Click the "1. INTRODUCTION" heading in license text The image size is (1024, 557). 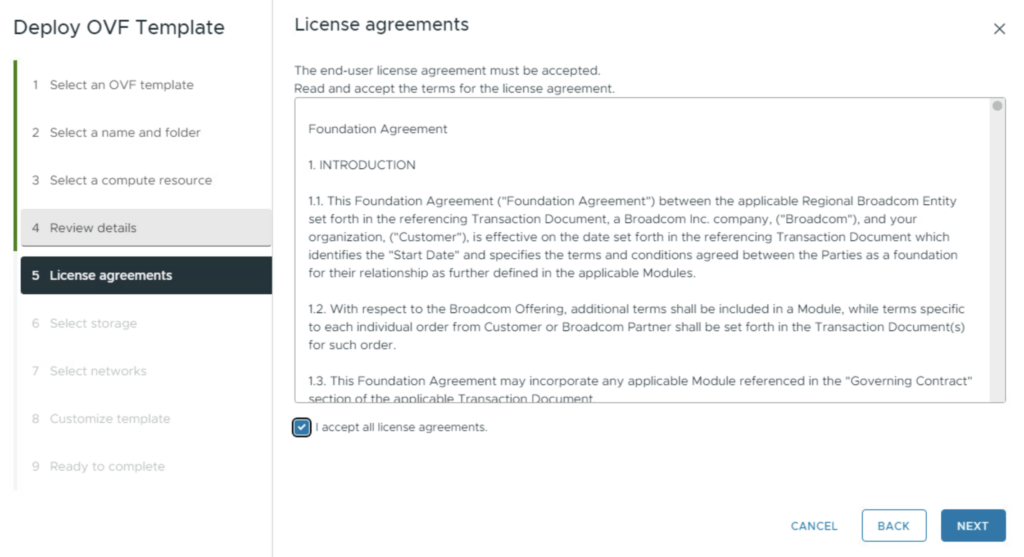(362, 165)
